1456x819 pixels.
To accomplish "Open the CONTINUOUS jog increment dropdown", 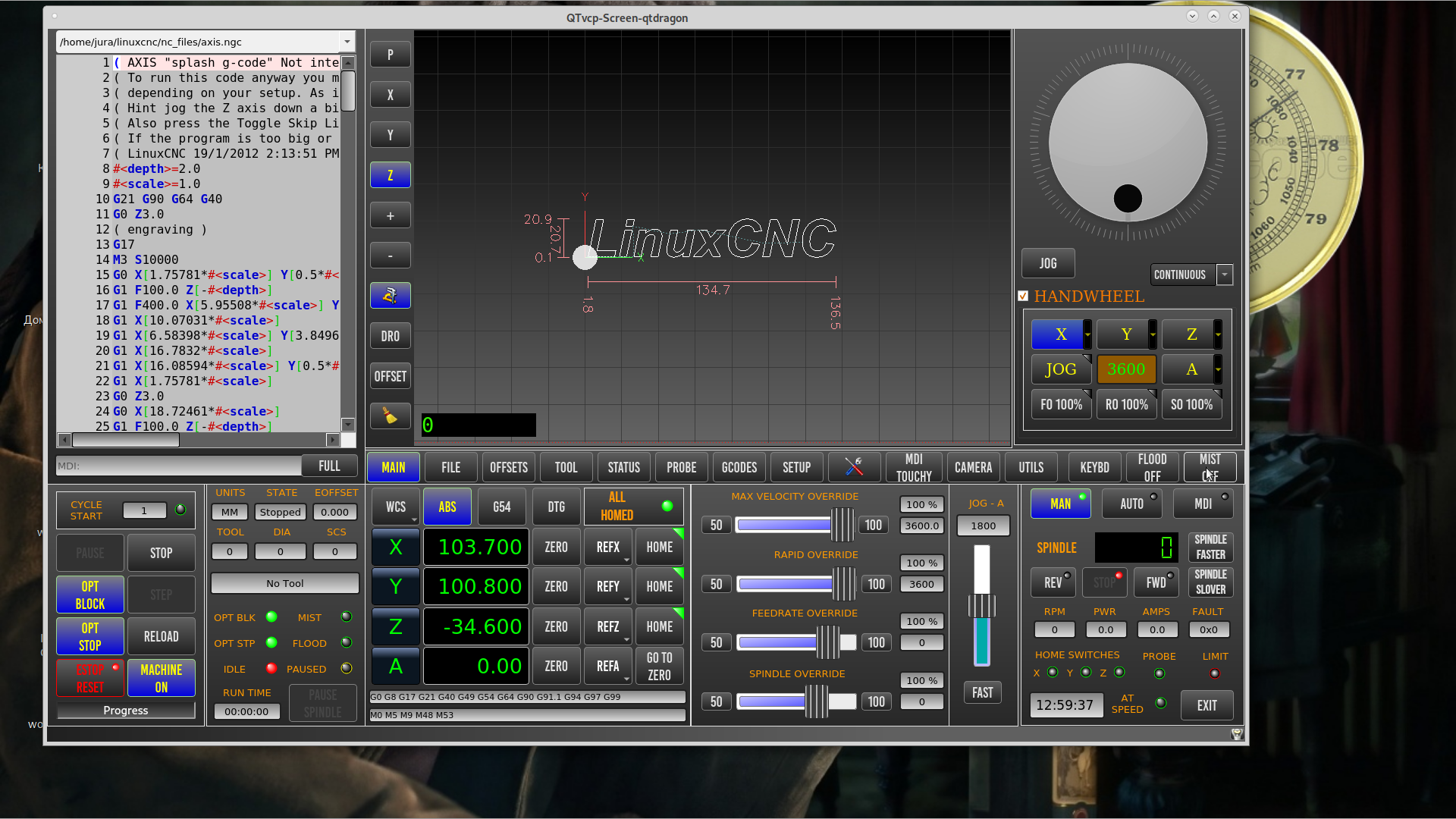I will tap(1225, 275).
